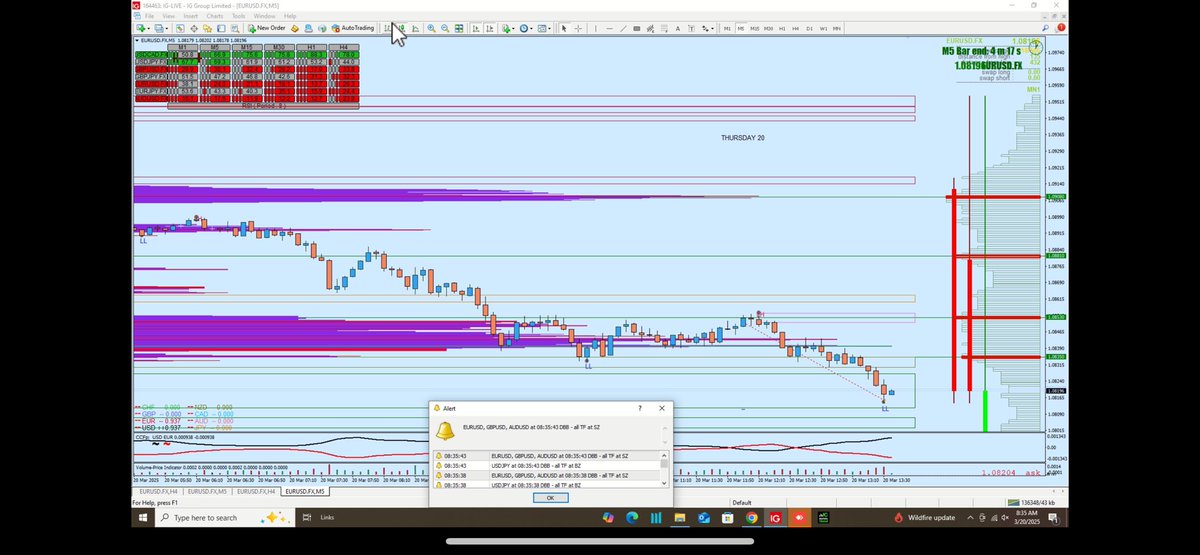Open the Charts menu
The width and height of the screenshot is (1200, 555).
tap(215, 16)
